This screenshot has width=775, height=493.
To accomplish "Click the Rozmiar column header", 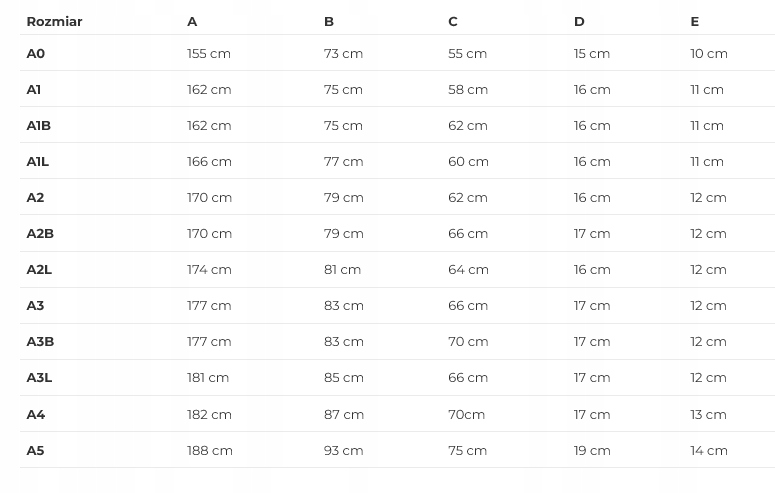I will point(54,21).
